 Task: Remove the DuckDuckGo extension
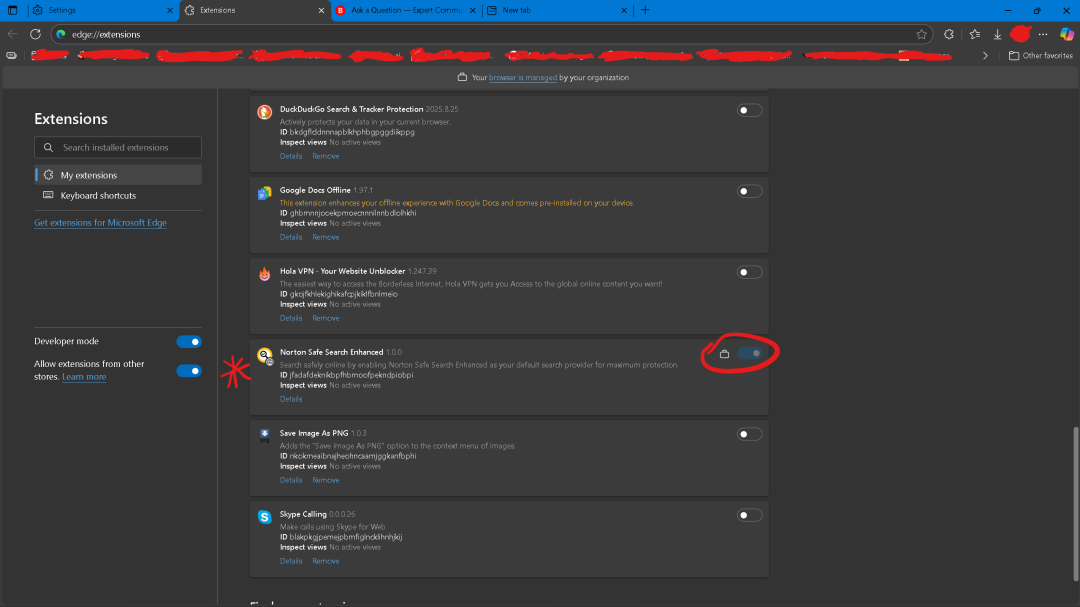pyautogui.click(x=326, y=156)
